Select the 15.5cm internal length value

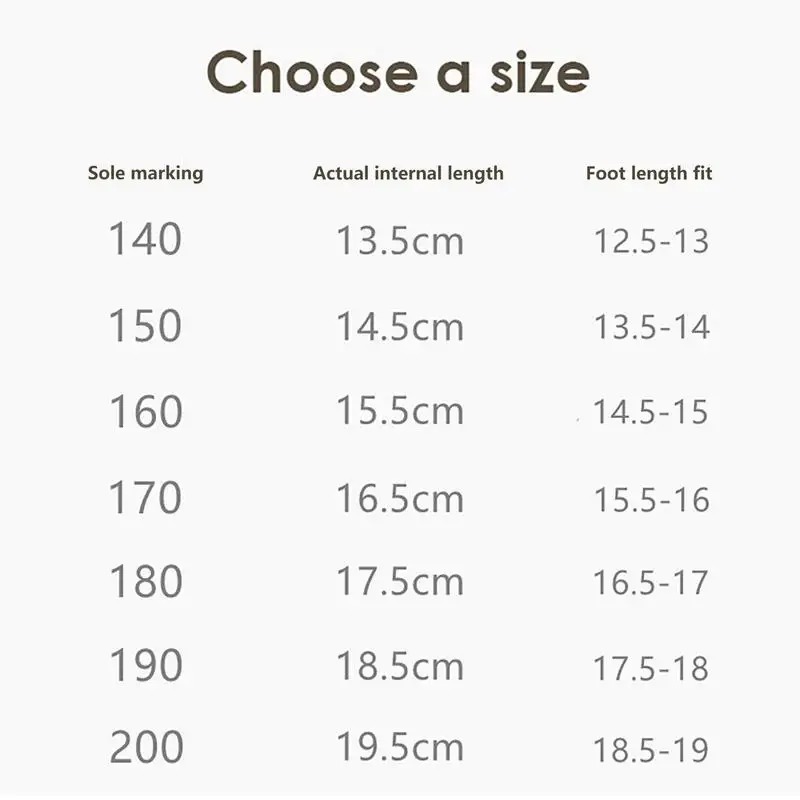399,412
